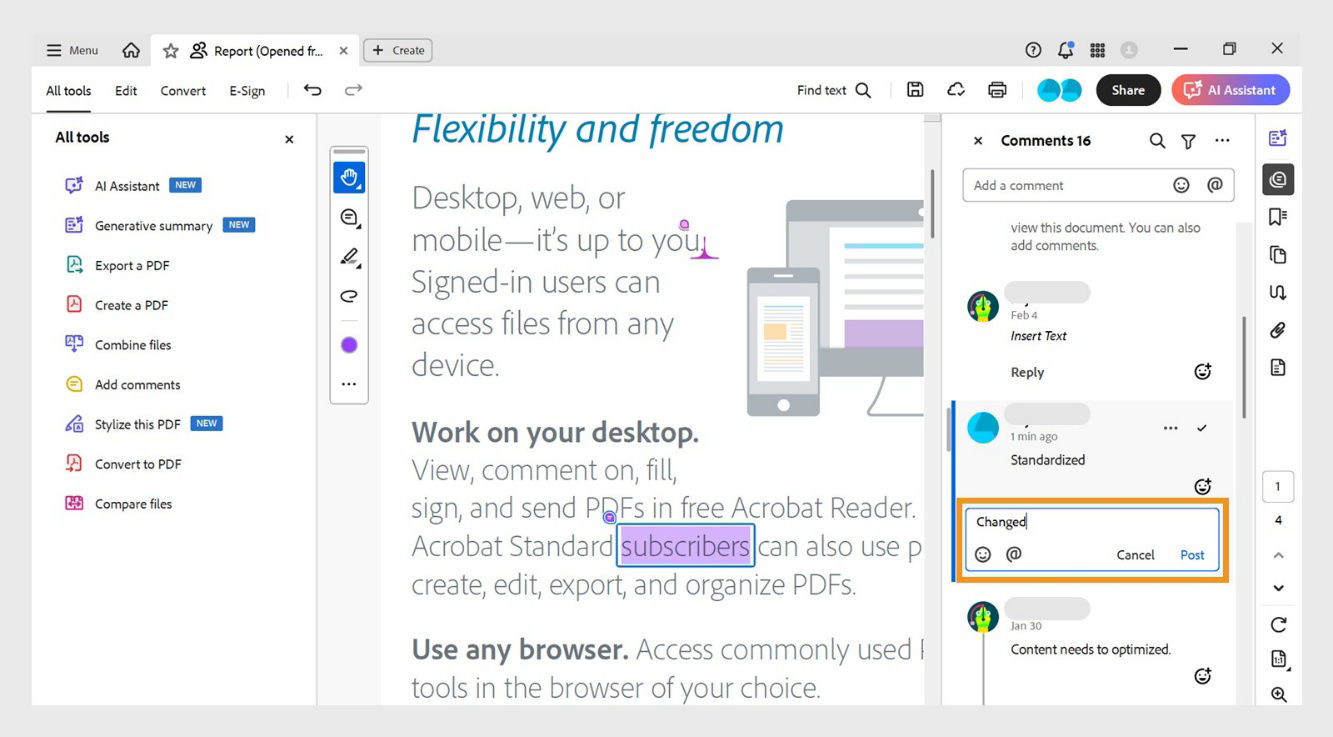Screen dimensions: 1333x737
Task: Close the Report document tab
Action: coord(344,50)
